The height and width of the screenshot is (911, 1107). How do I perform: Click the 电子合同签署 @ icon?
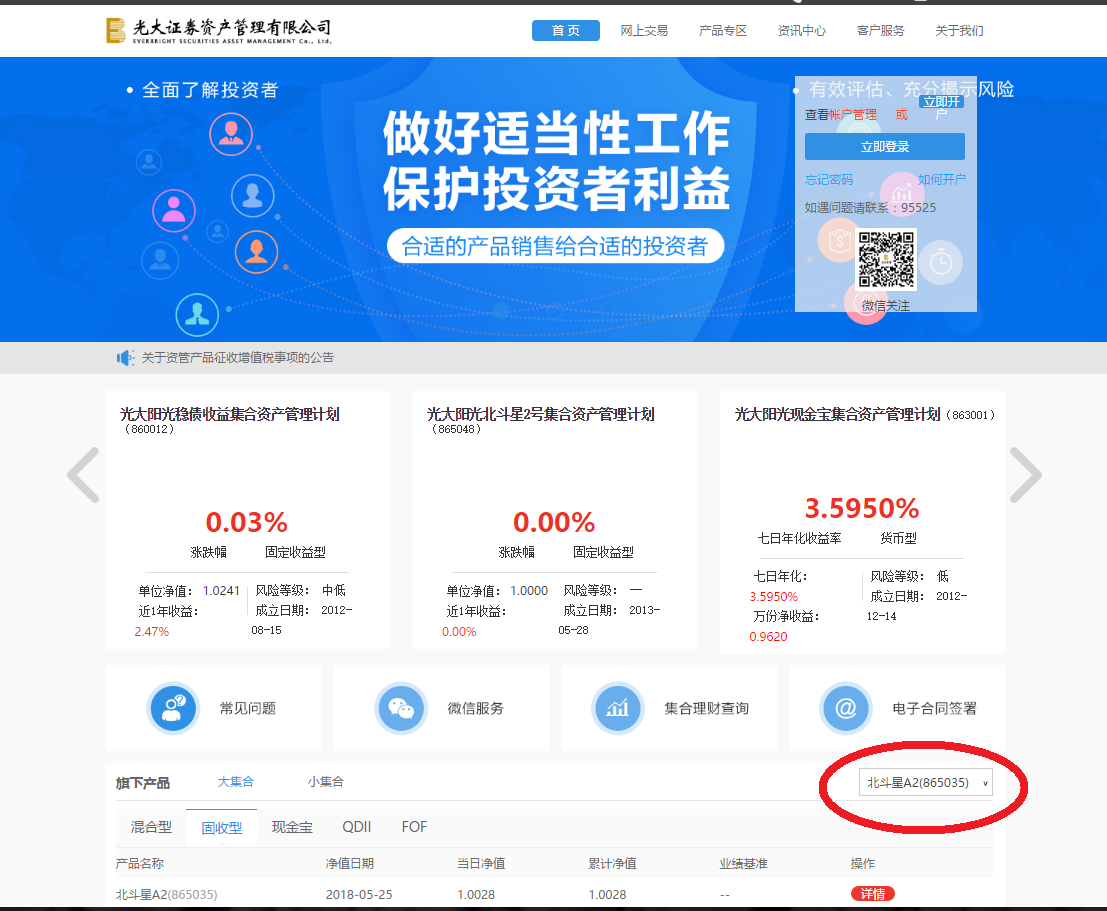(846, 708)
